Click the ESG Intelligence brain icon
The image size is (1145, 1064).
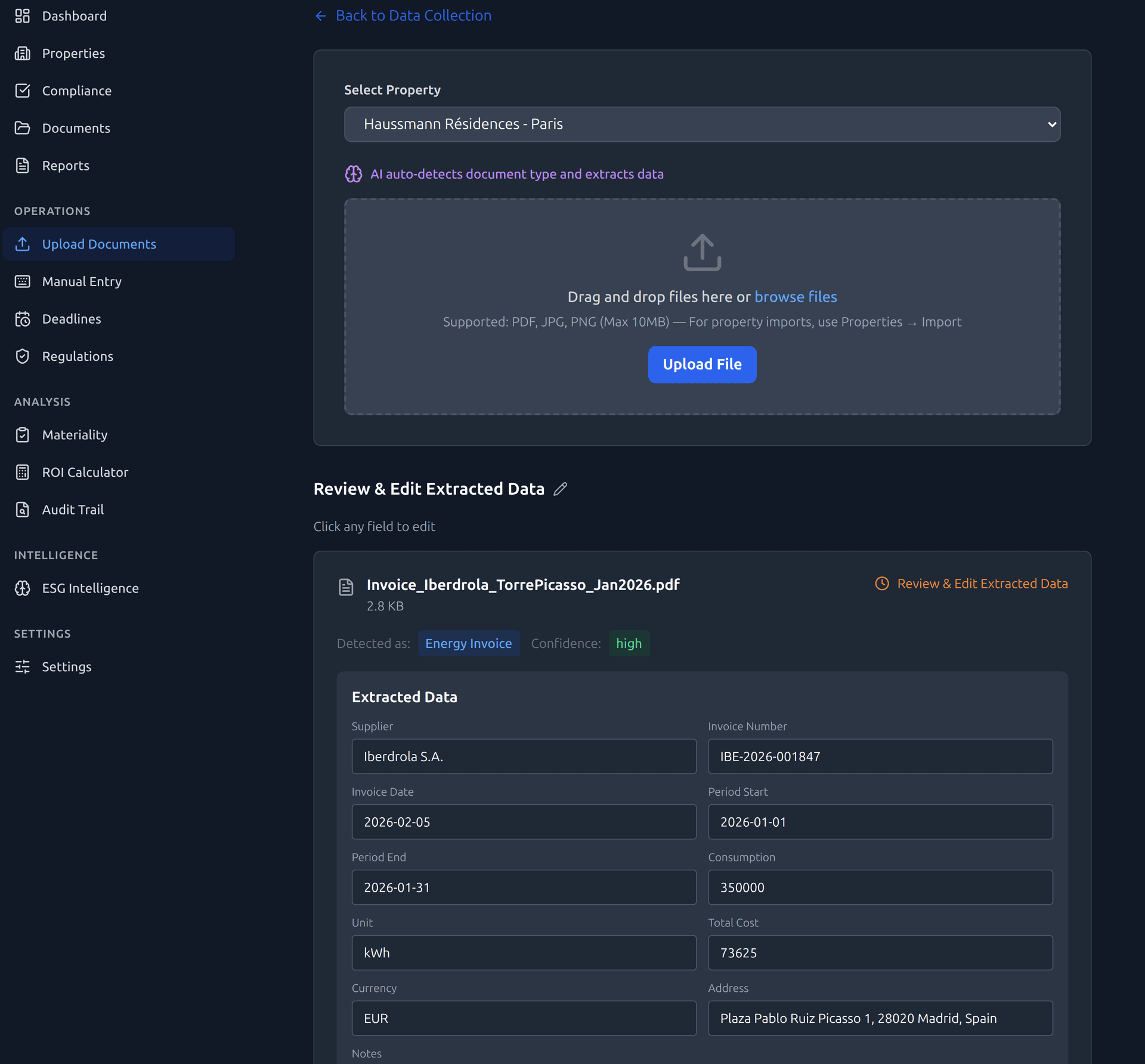22,588
